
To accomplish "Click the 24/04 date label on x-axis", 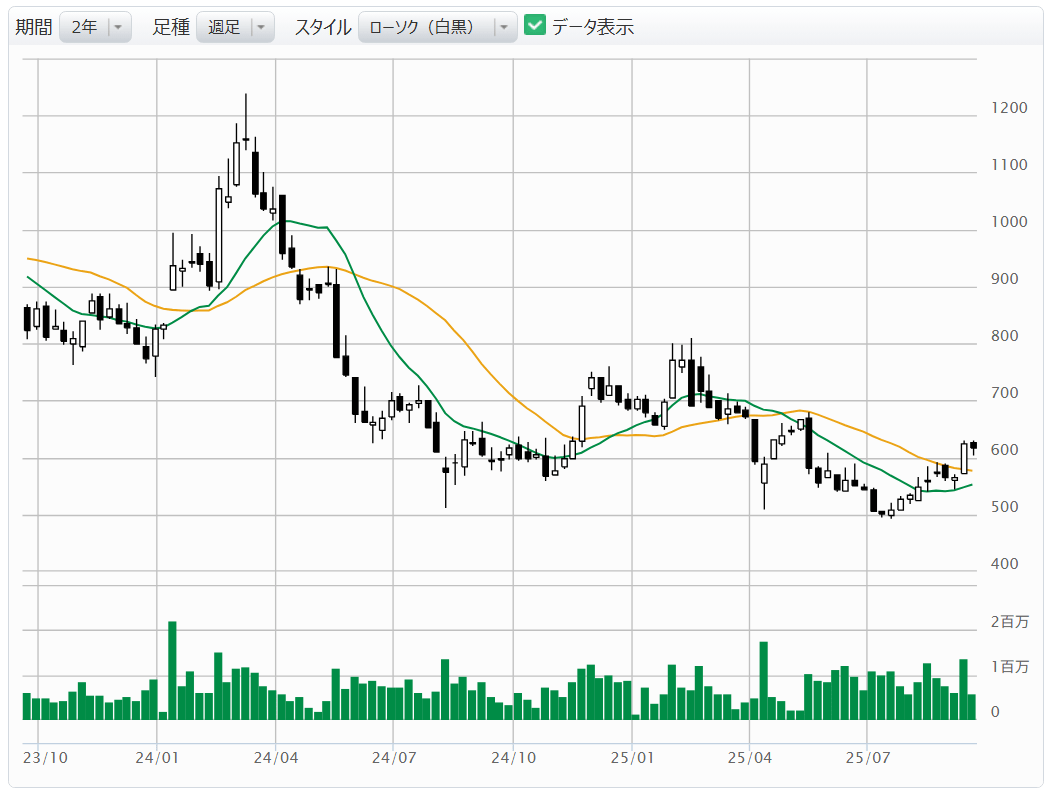I will click(x=275, y=758).
